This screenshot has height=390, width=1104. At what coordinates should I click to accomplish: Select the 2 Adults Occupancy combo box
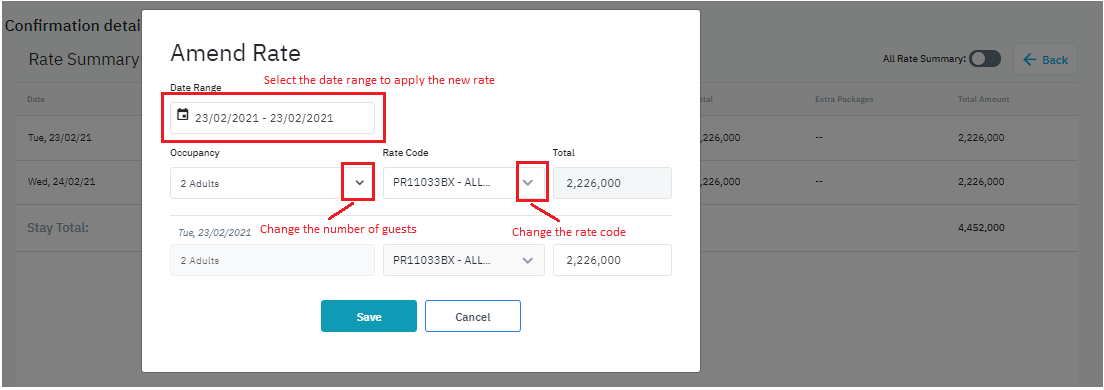(x=272, y=183)
